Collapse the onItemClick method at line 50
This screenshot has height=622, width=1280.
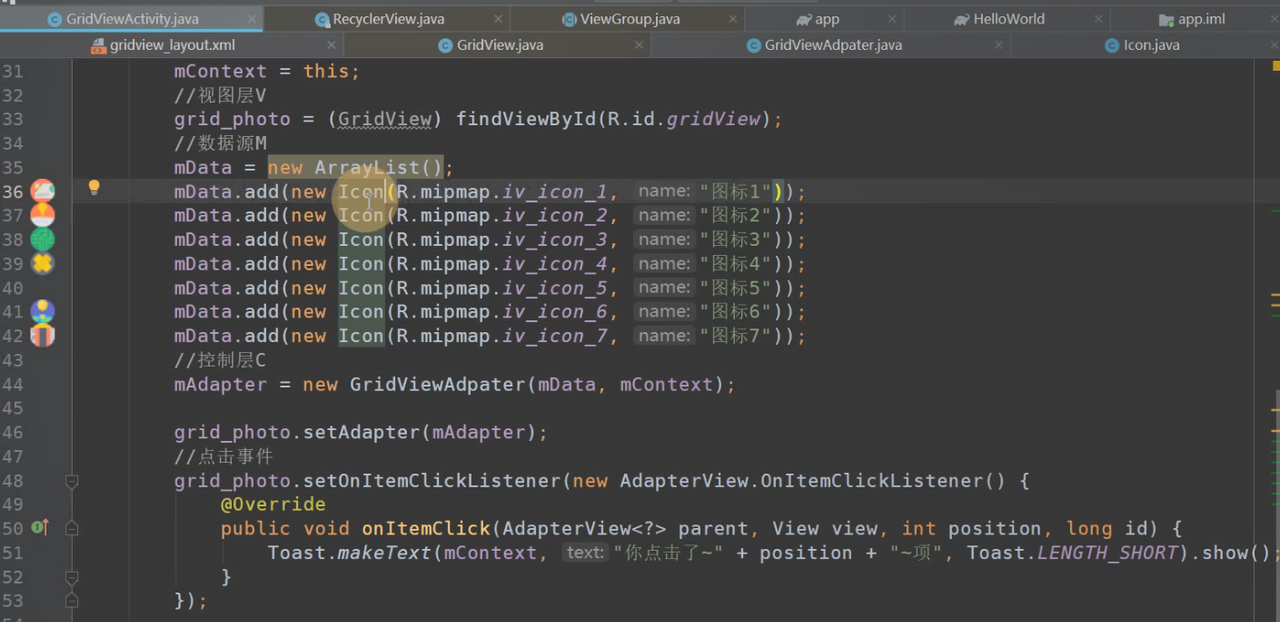(x=72, y=528)
